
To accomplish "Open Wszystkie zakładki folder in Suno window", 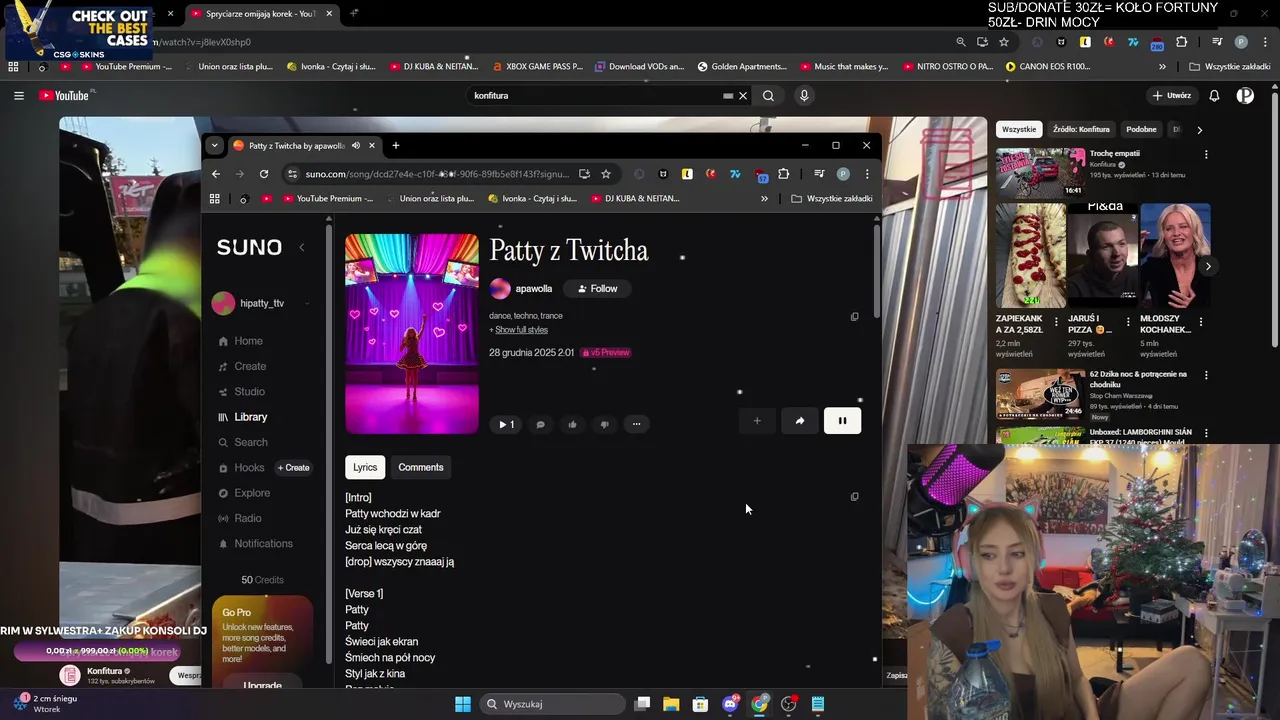I will (x=832, y=198).
